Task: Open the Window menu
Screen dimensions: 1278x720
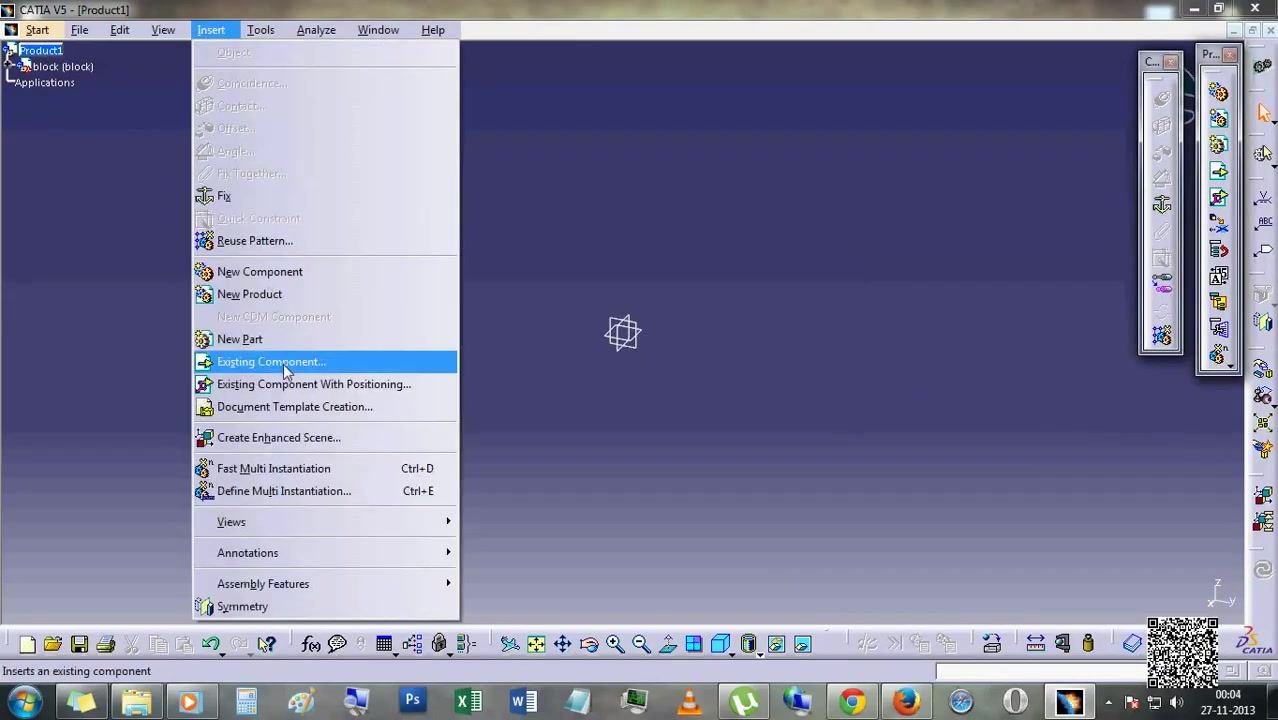Action: (x=378, y=30)
